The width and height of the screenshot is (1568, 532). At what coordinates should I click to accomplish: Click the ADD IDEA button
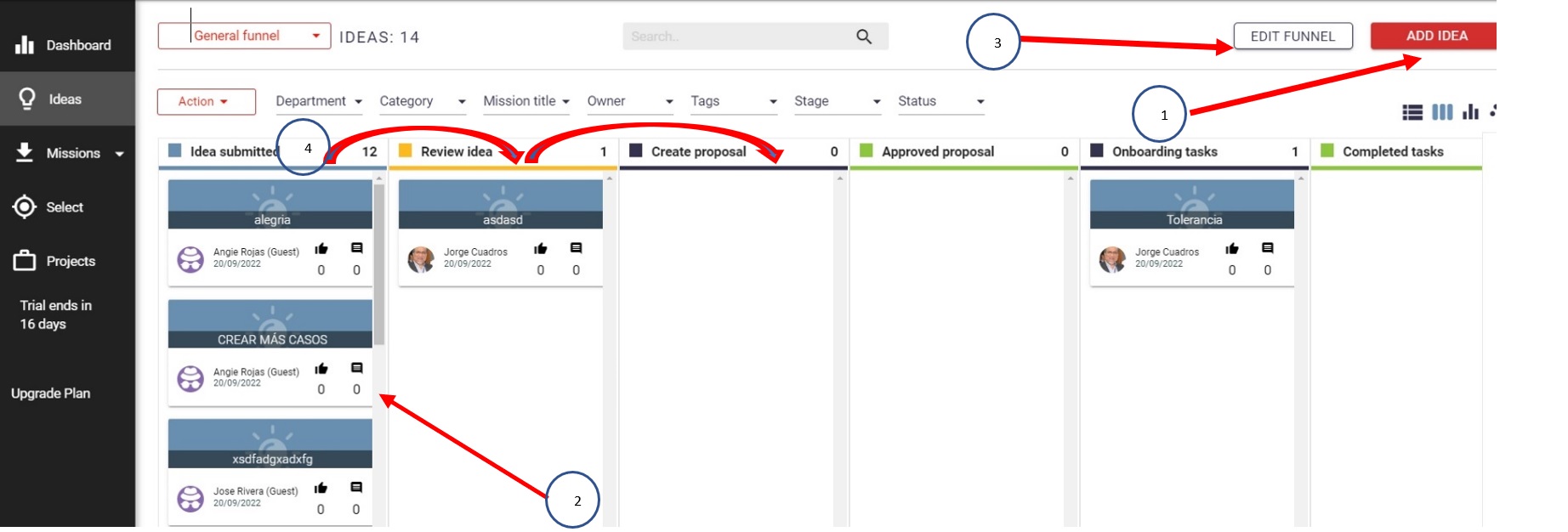(x=1435, y=36)
